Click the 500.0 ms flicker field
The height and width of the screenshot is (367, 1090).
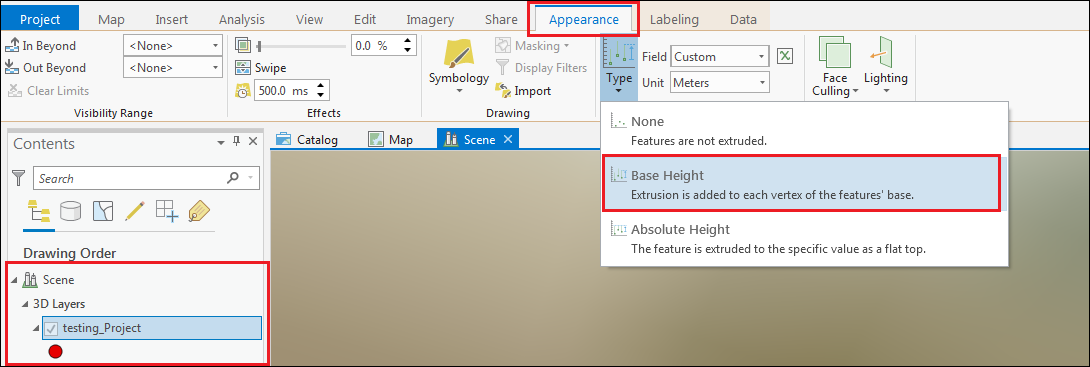[283, 90]
